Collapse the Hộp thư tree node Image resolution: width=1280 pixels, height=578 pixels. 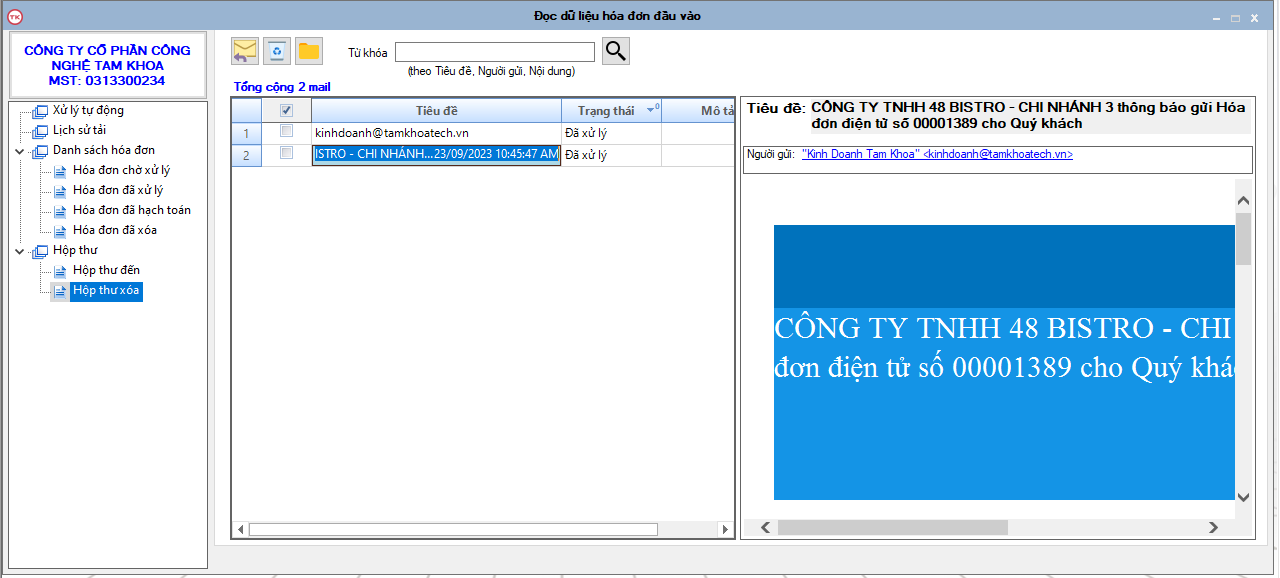(20, 251)
